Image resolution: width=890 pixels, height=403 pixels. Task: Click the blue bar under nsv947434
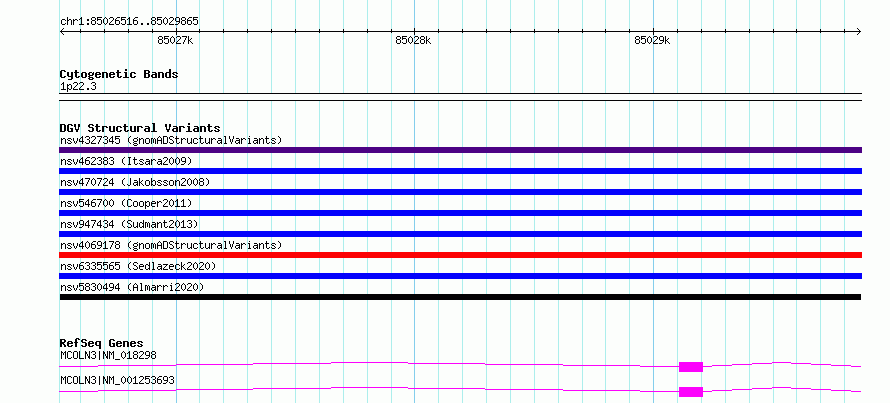(460, 234)
